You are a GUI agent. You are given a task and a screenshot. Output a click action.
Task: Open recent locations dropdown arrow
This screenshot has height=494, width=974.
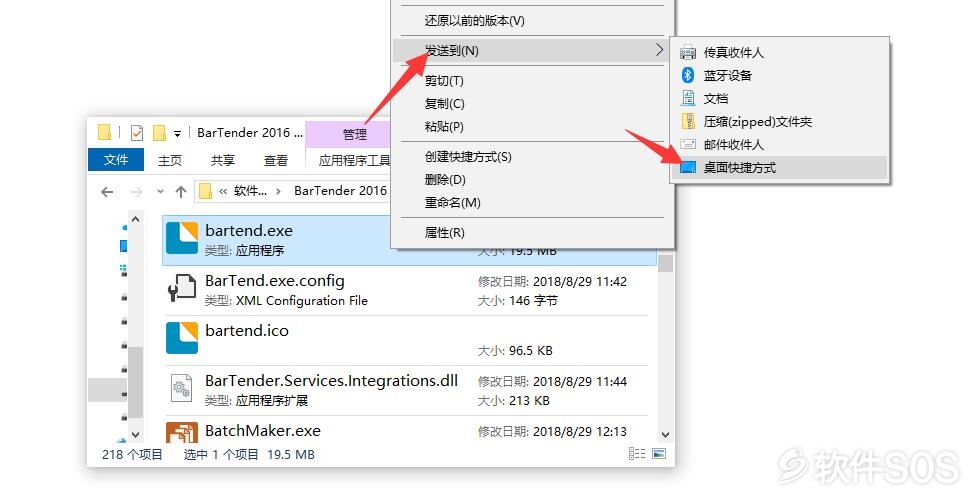coord(160,191)
